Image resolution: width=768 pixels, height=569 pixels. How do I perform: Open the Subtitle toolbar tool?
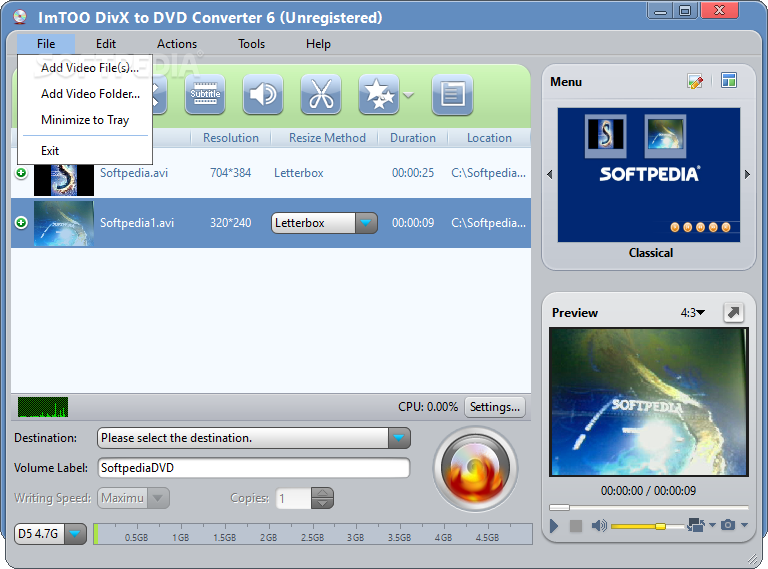205,94
